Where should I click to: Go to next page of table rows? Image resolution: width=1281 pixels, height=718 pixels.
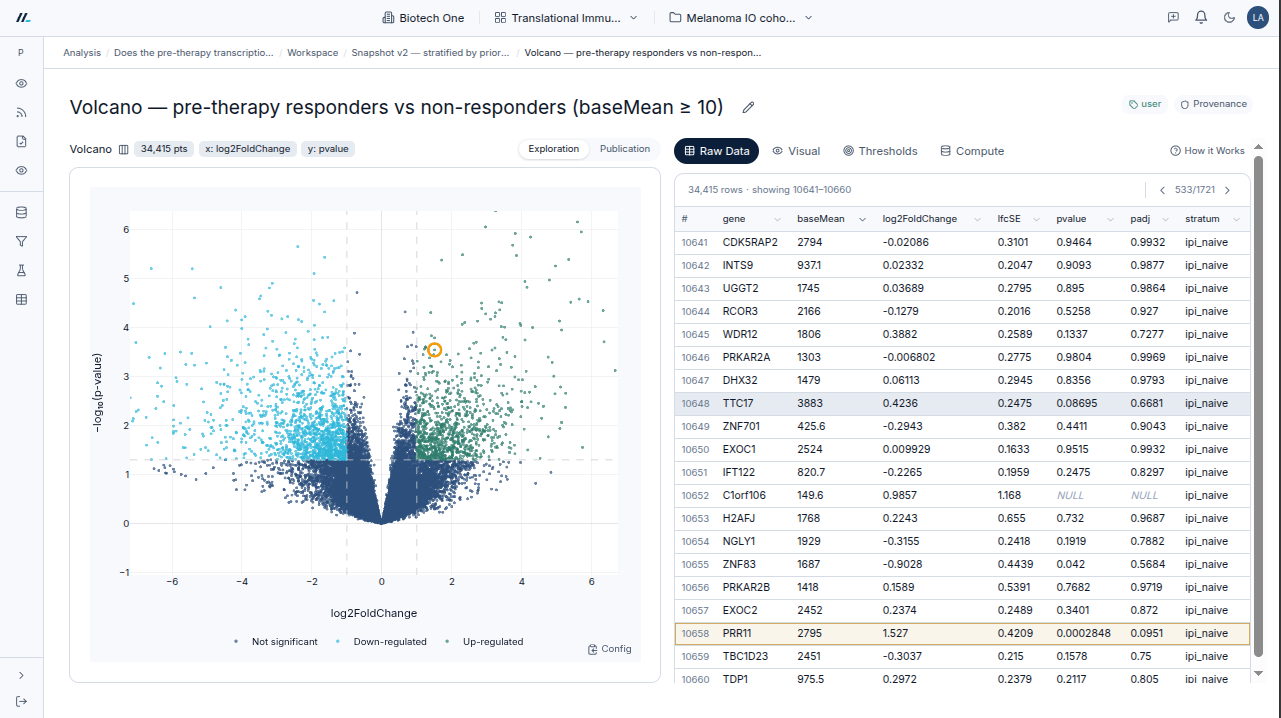[1228, 190]
